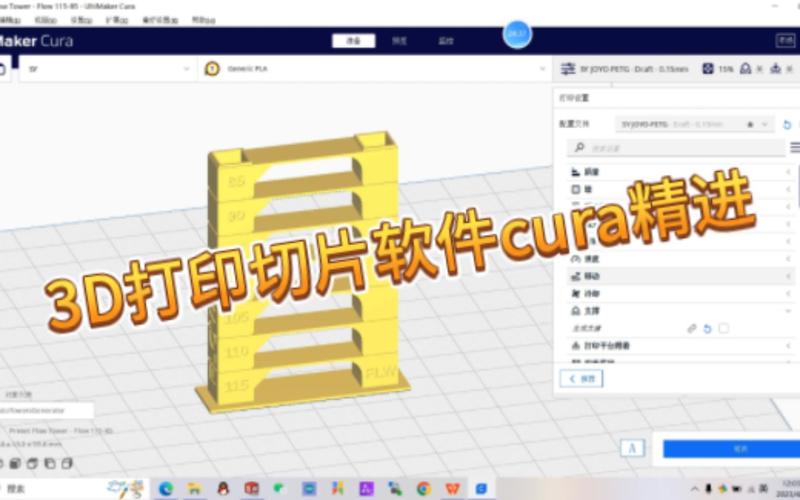Collapse the Support category chevron
Image resolution: width=800 pixels, height=500 pixels.
788,311
